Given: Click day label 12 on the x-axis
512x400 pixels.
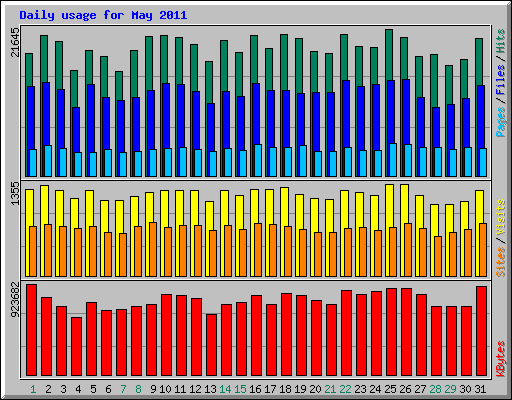Looking at the screenshot, I should 195,389.
